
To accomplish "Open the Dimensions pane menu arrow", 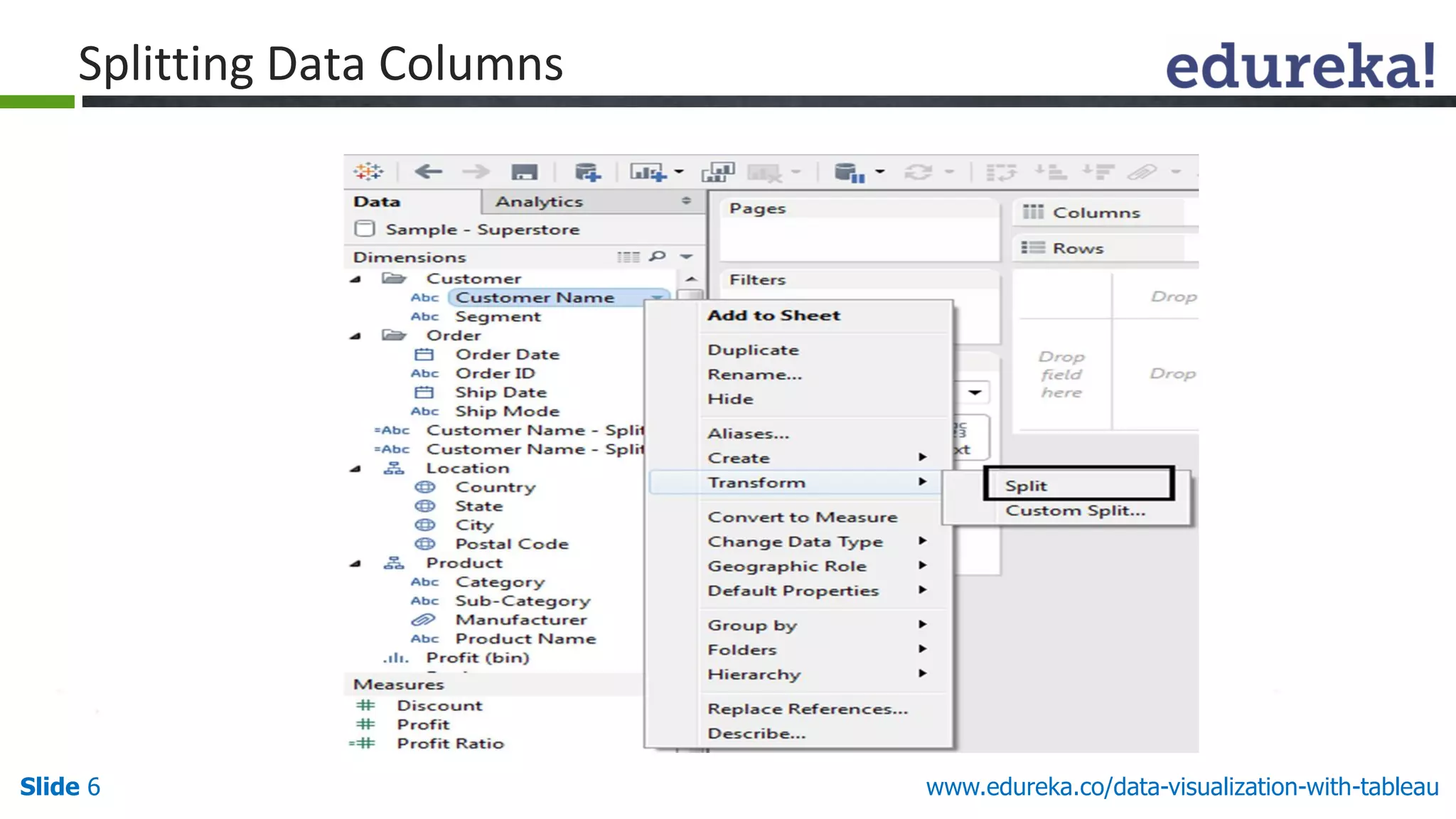I will click(686, 257).
